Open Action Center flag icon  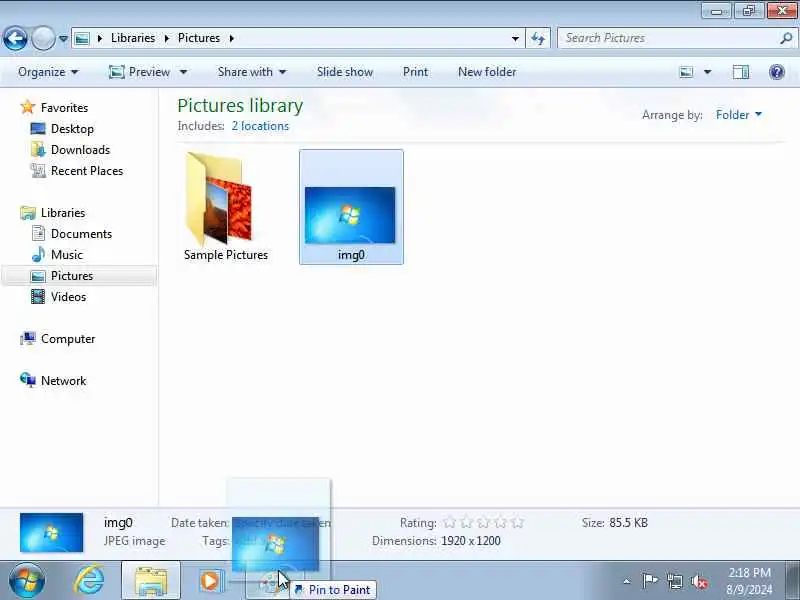[650, 581]
